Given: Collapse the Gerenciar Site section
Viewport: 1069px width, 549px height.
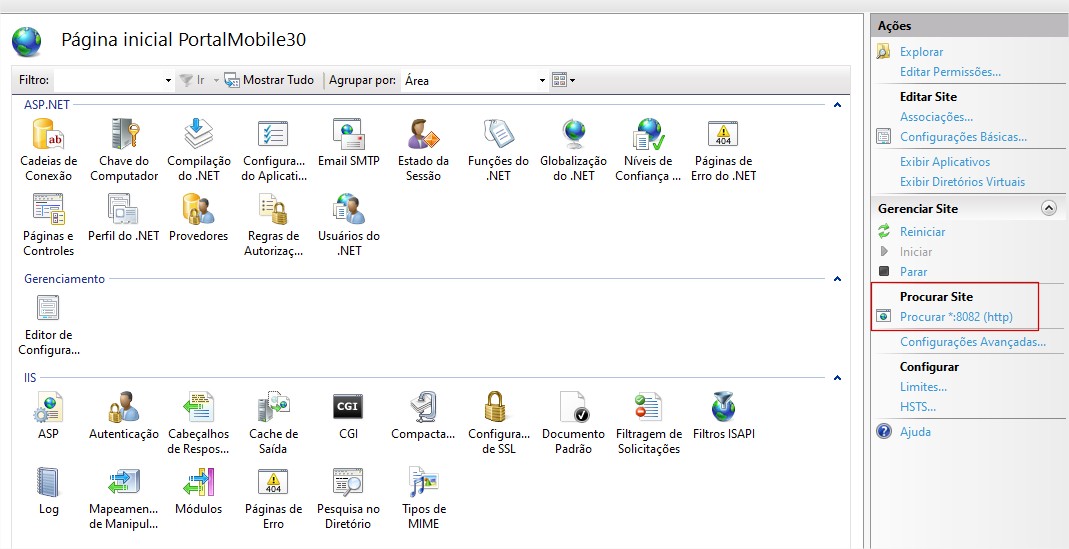Looking at the screenshot, I should [1049, 209].
